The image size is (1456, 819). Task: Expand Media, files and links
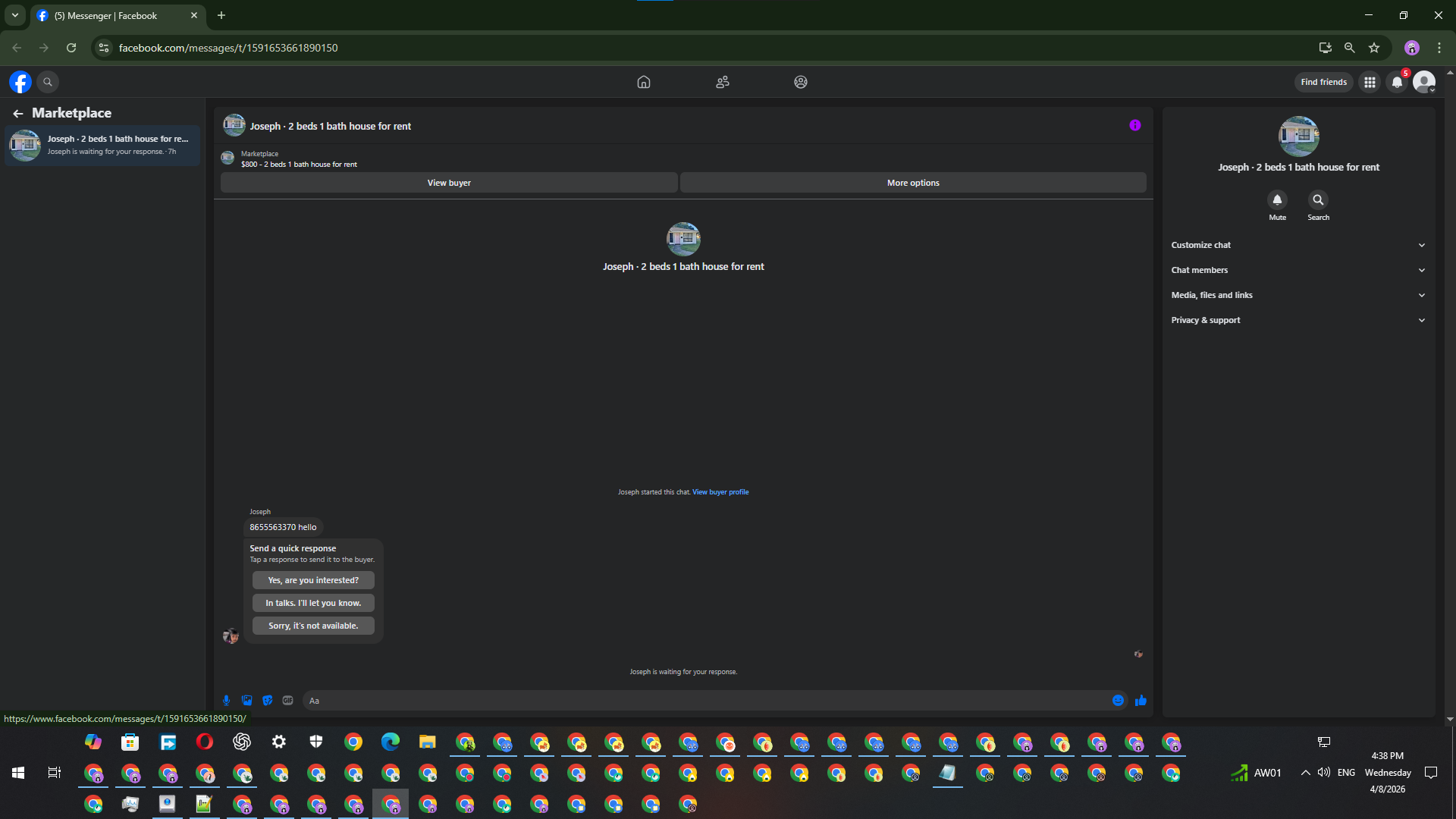pos(1298,295)
